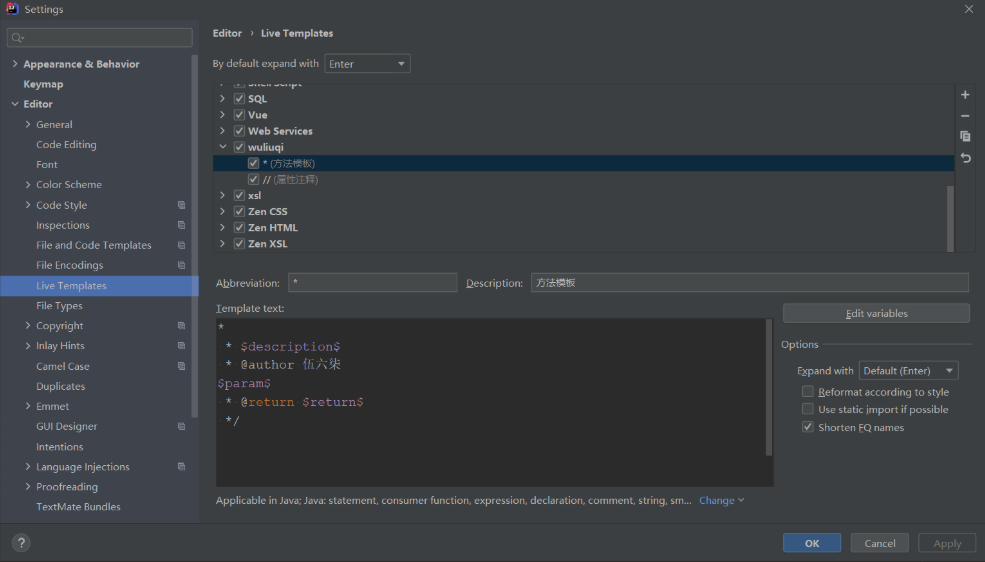This screenshot has height=562, width=985.
Task: Open the Duplicates settings page
Action: 60,386
